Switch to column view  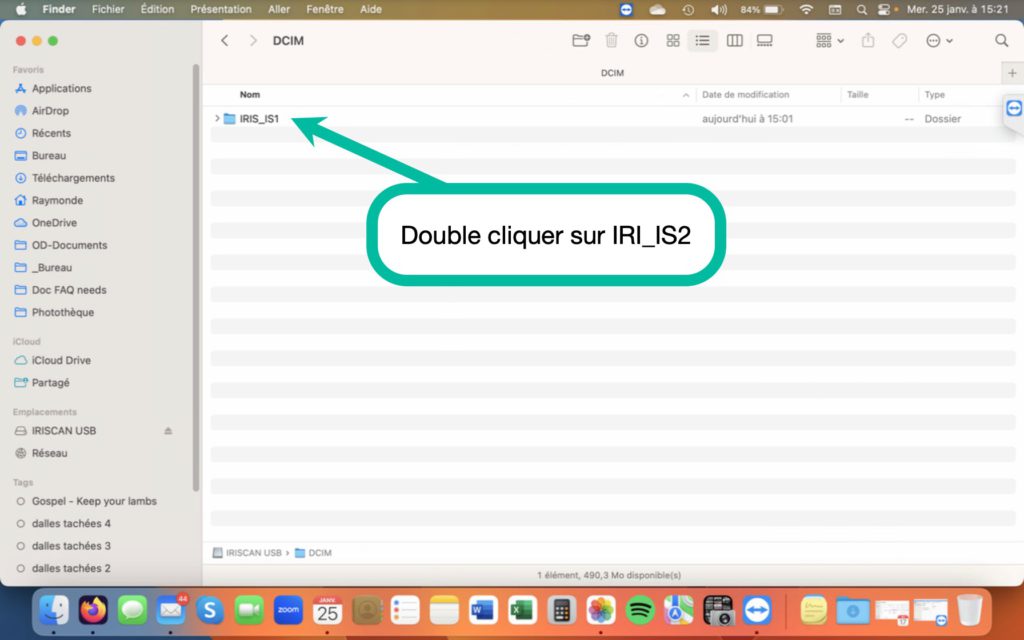click(734, 41)
